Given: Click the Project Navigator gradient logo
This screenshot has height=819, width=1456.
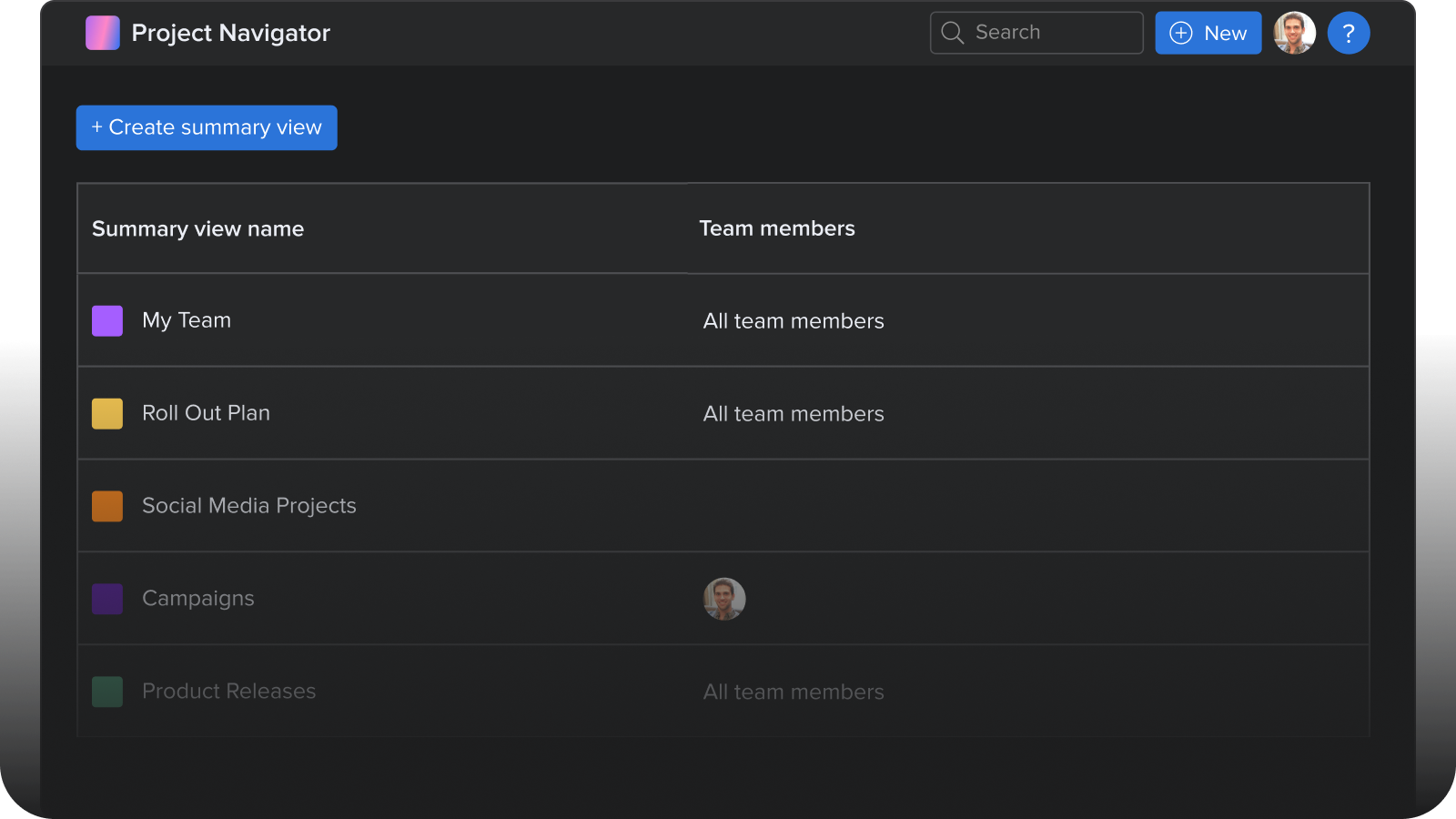Looking at the screenshot, I should [103, 33].
